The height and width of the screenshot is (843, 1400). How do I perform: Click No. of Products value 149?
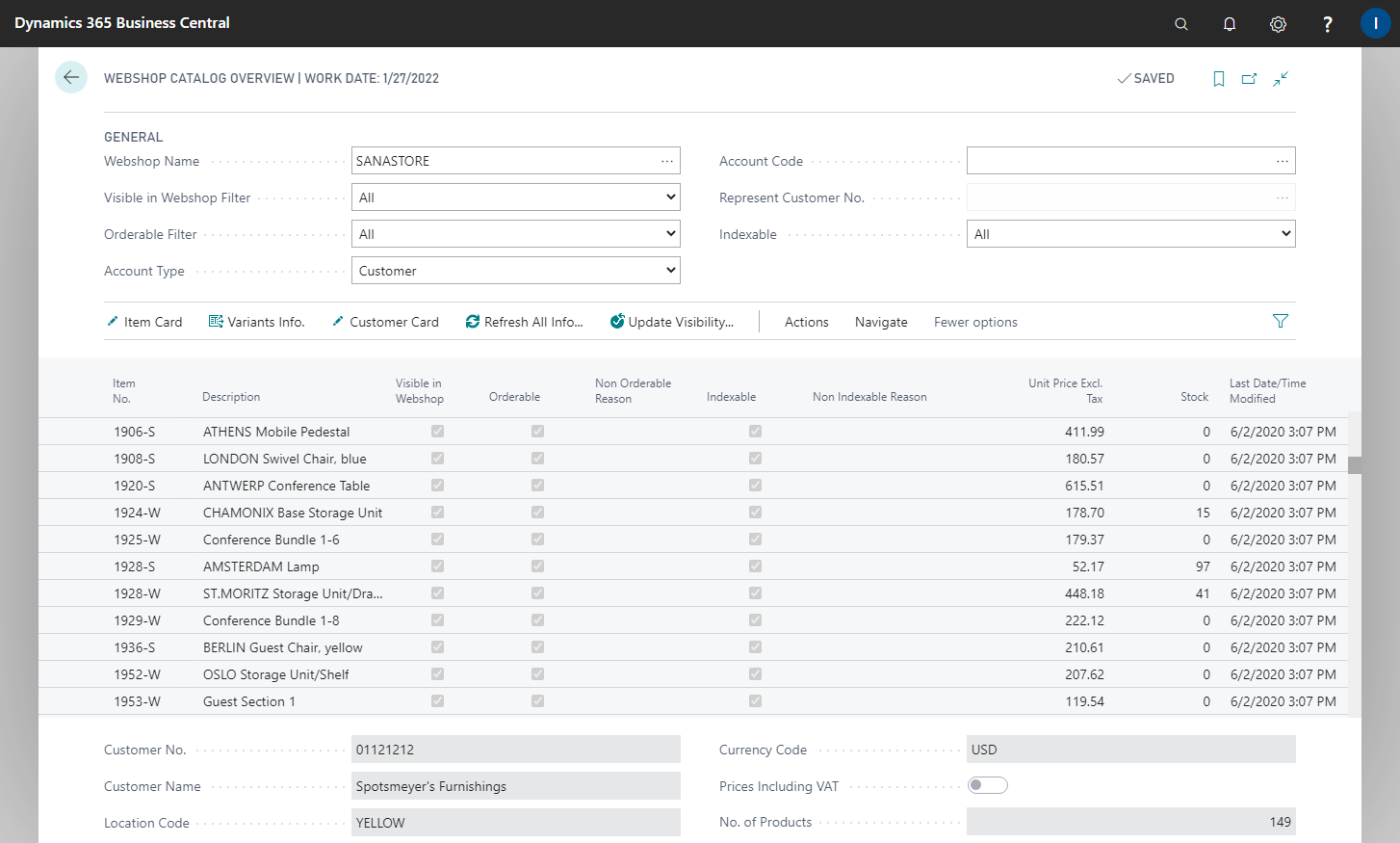1131,822
